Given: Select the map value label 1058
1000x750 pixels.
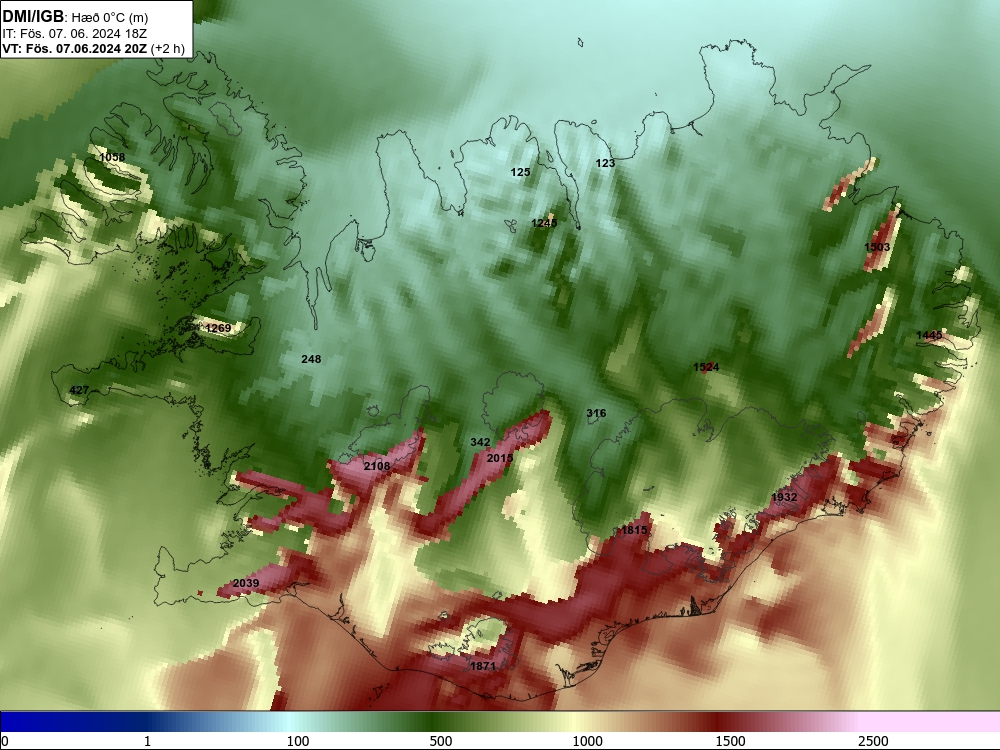Looking at the screenshot, I should pyautogui.click(x=112, y=157).
